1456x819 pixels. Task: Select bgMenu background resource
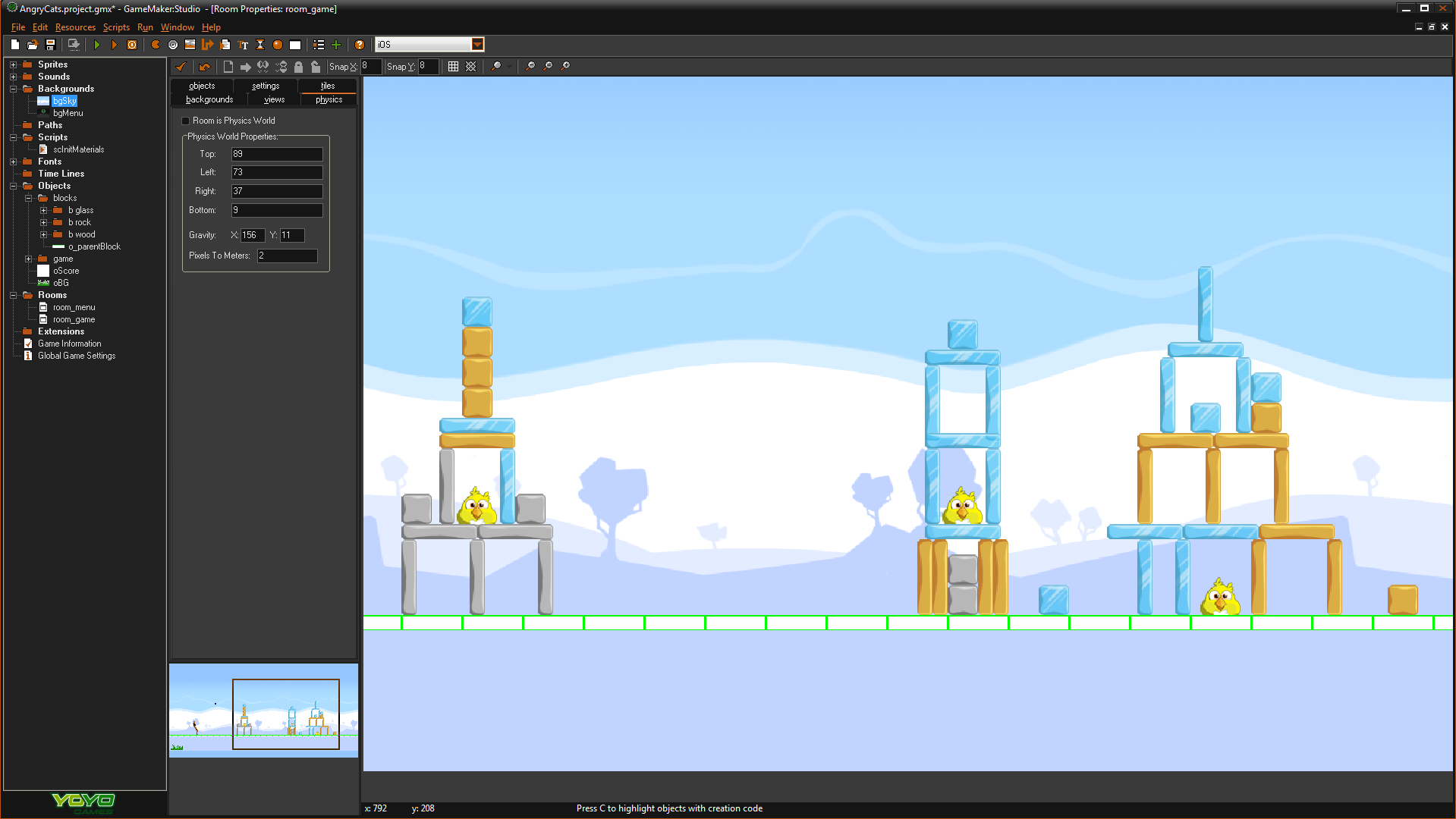tap(68, 113)
